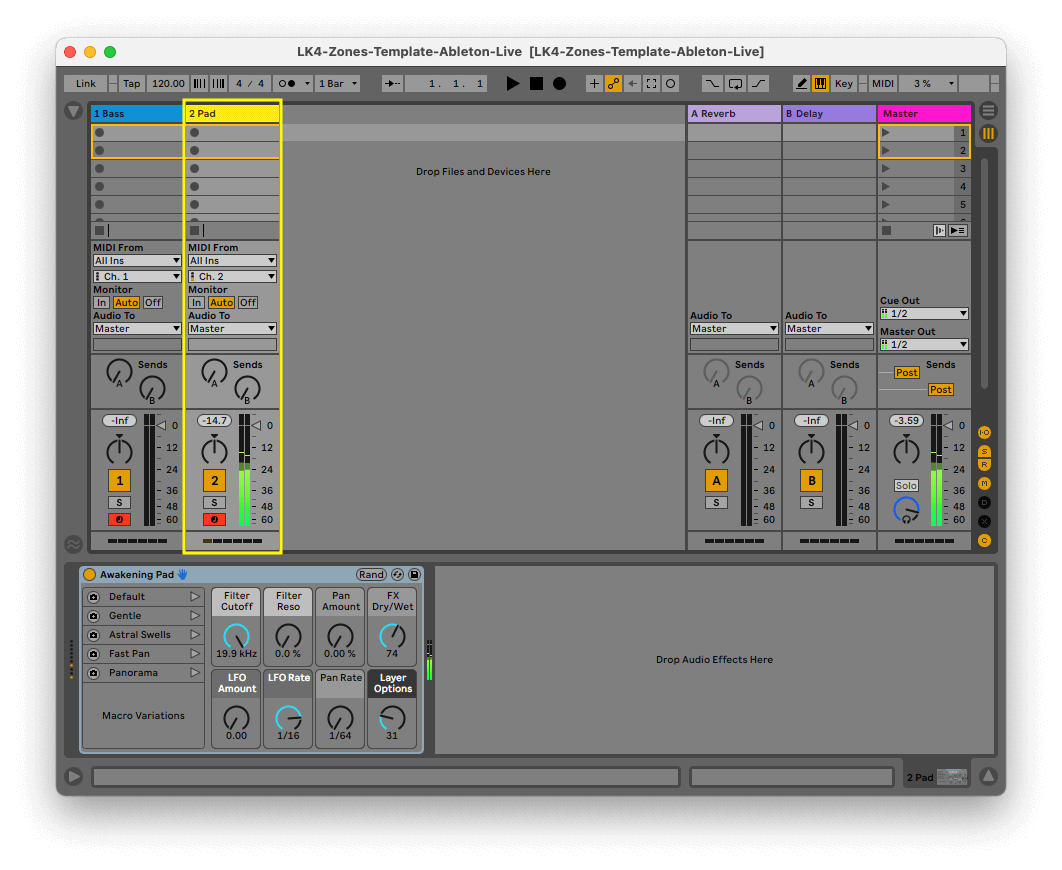
Task: Click the Stop transport button
Action: [536, 83]
